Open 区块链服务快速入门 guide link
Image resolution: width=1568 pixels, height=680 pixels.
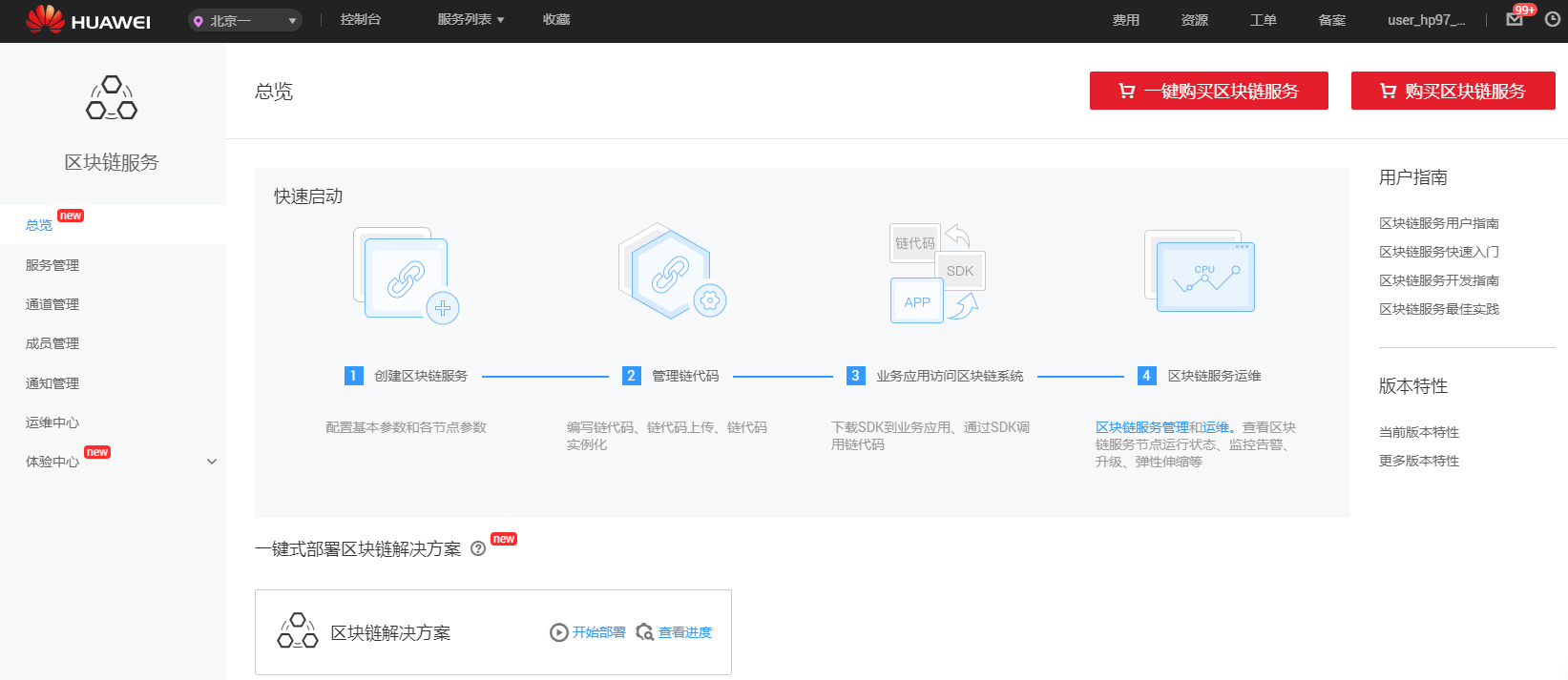[x=1439, y=252]
